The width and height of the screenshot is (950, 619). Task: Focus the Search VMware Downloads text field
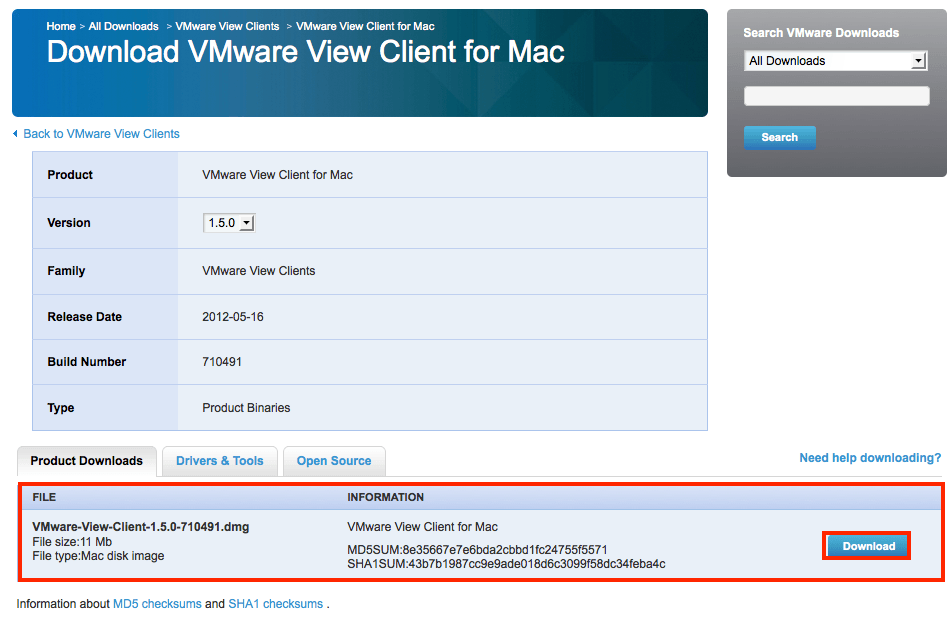(x=836, y=96)
